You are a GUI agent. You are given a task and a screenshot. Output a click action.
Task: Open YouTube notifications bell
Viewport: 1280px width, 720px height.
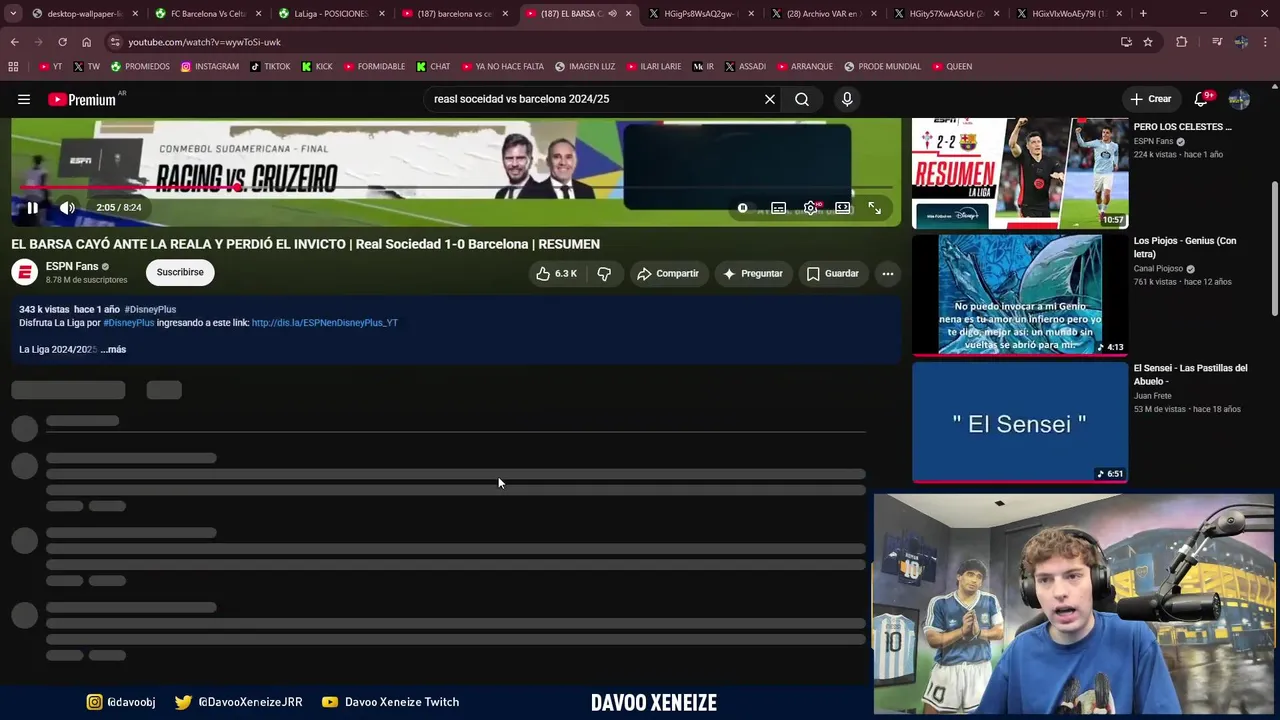pyautogui.click(x=1202, y=99)
